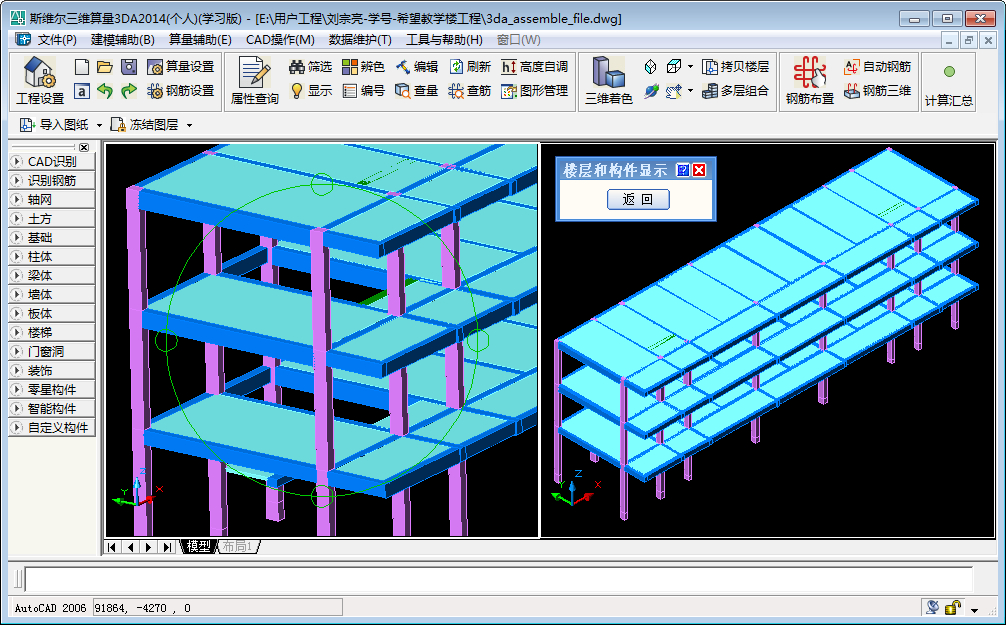This screenshot has height=625, width=1006.
Task: Open 图形管理 graphics management
Action: tap(534, 91)
